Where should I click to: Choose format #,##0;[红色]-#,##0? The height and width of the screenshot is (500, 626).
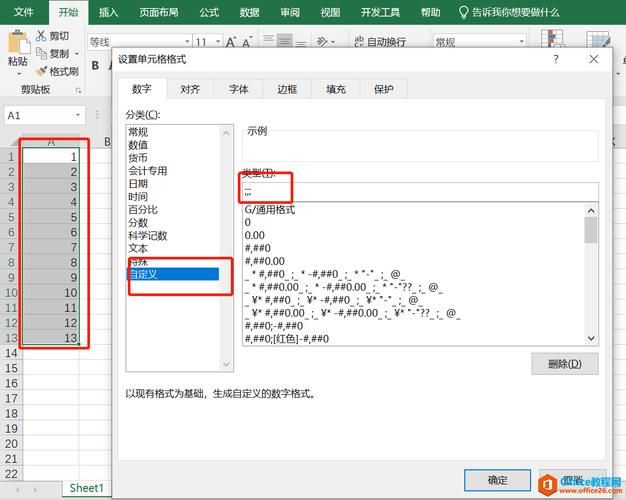[x=287, y=339]
